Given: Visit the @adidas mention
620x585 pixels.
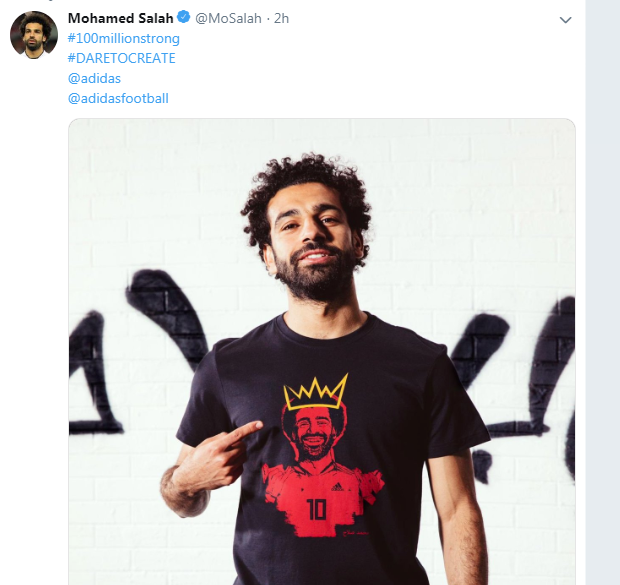Looking at the screenshot, I should coord(94,78).
